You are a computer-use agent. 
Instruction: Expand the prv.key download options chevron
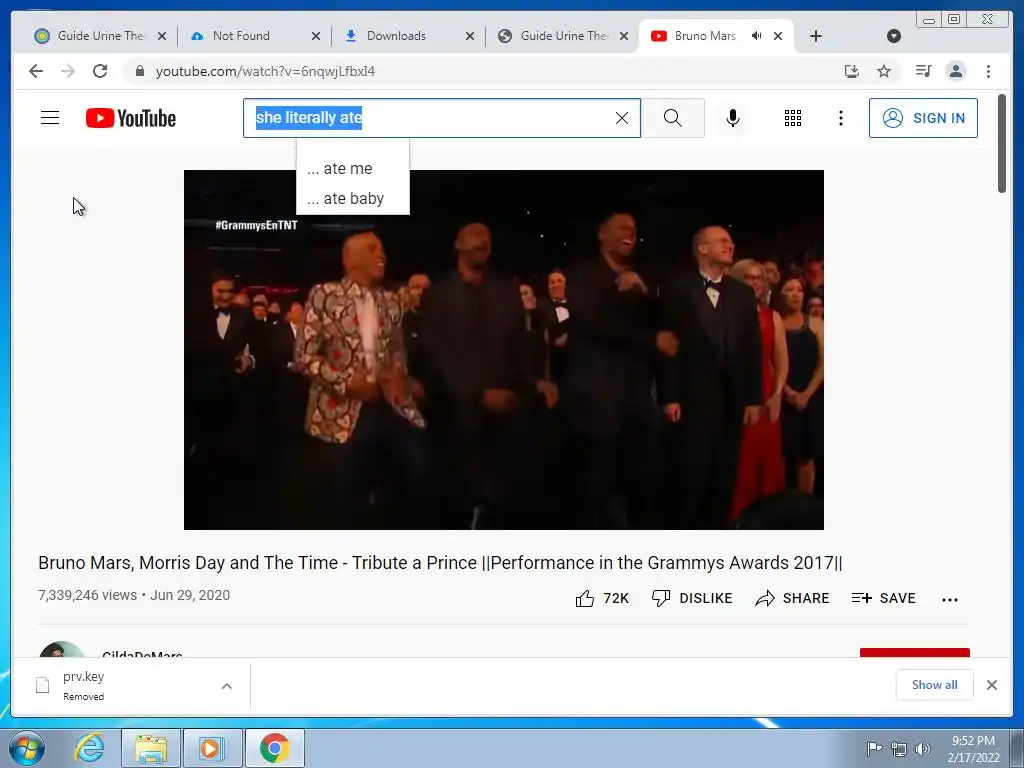[x=227, y=686]
